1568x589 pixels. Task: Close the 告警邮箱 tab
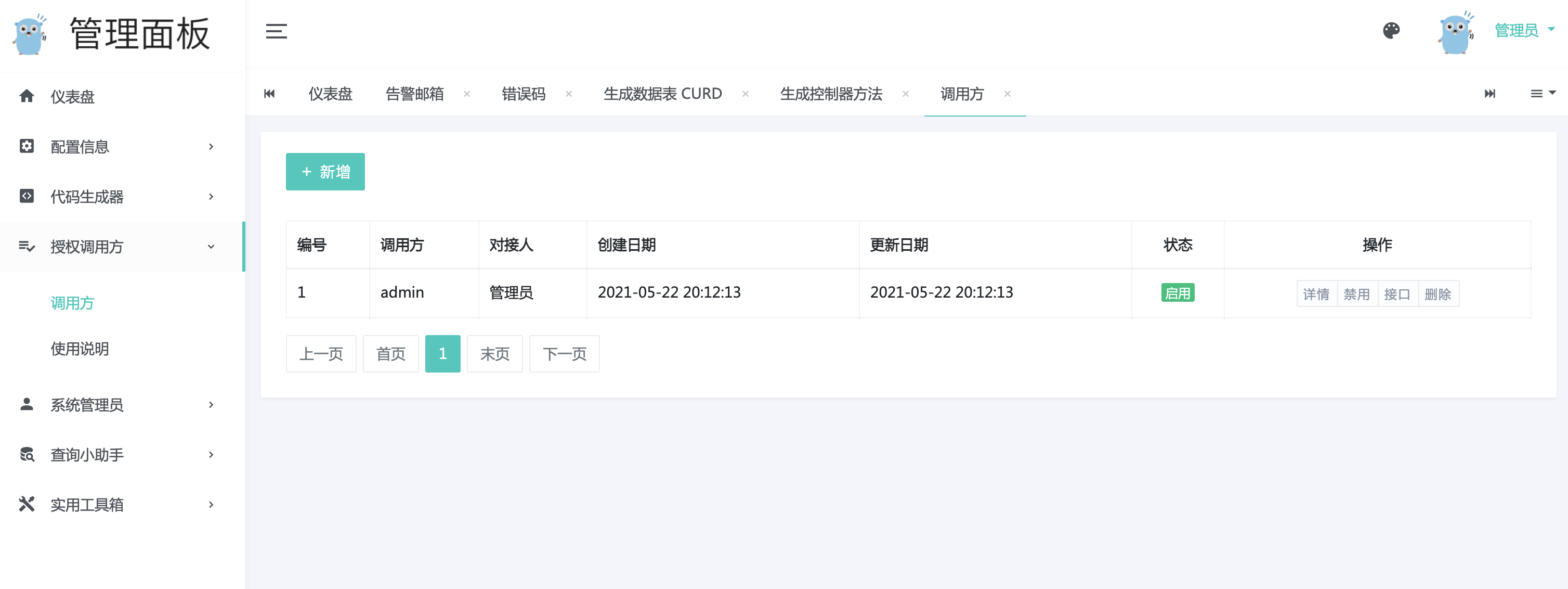point(467,94)
